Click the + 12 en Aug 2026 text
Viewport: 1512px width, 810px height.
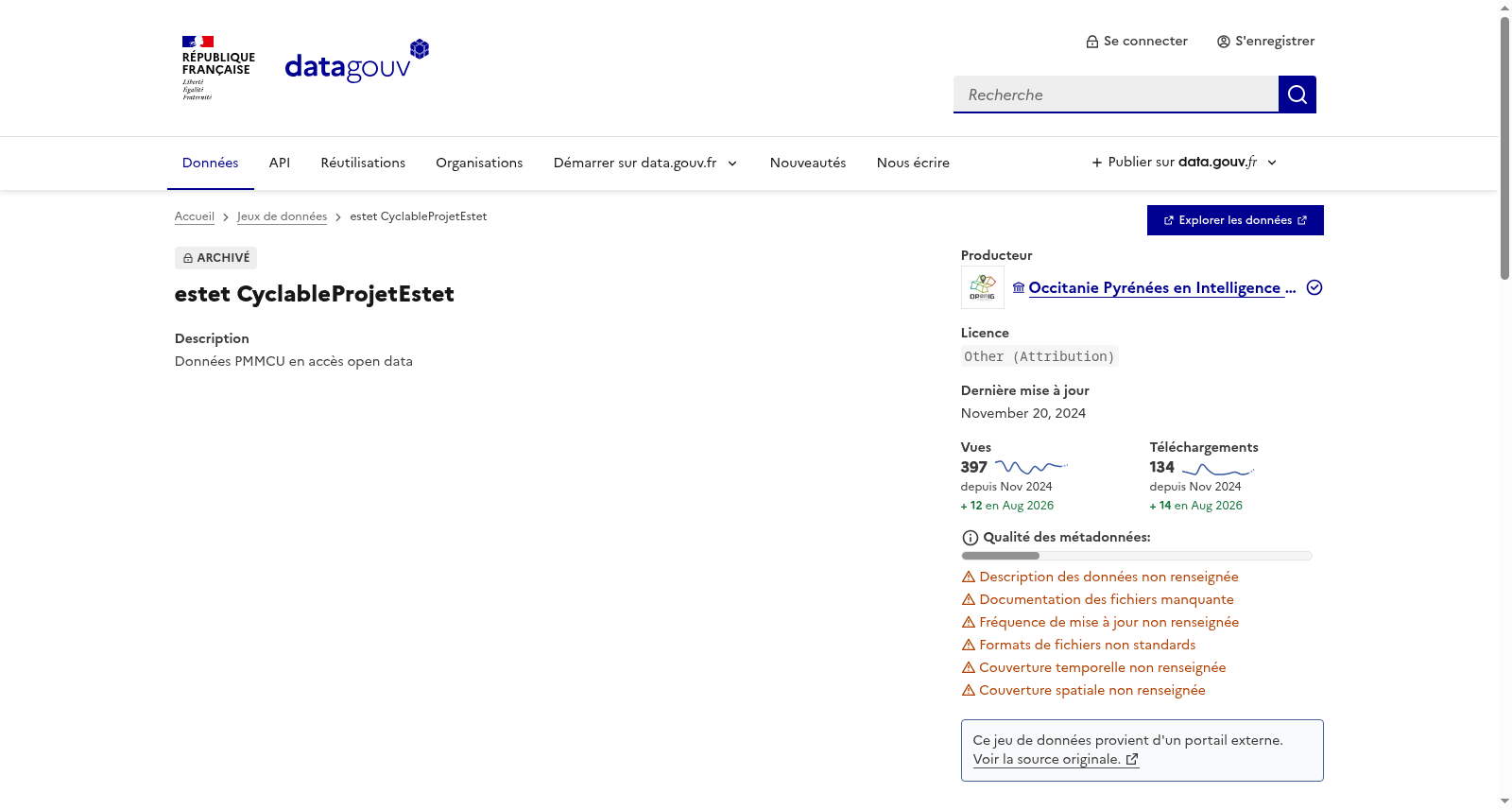1007,506
